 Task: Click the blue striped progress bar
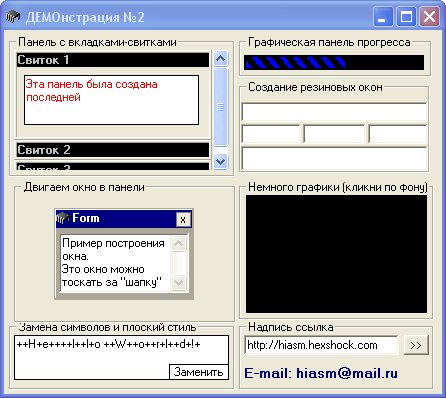pos(334,62)
